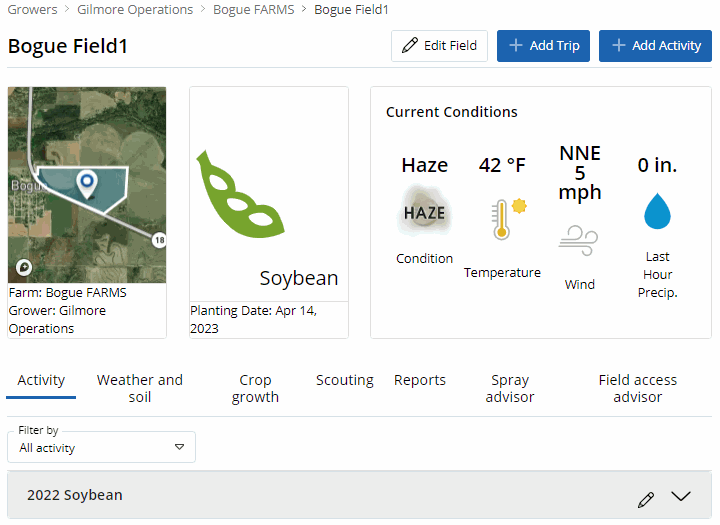Open the Filter by All activity dropdown
The image size is (720, 525).
[x=101, y=447]
